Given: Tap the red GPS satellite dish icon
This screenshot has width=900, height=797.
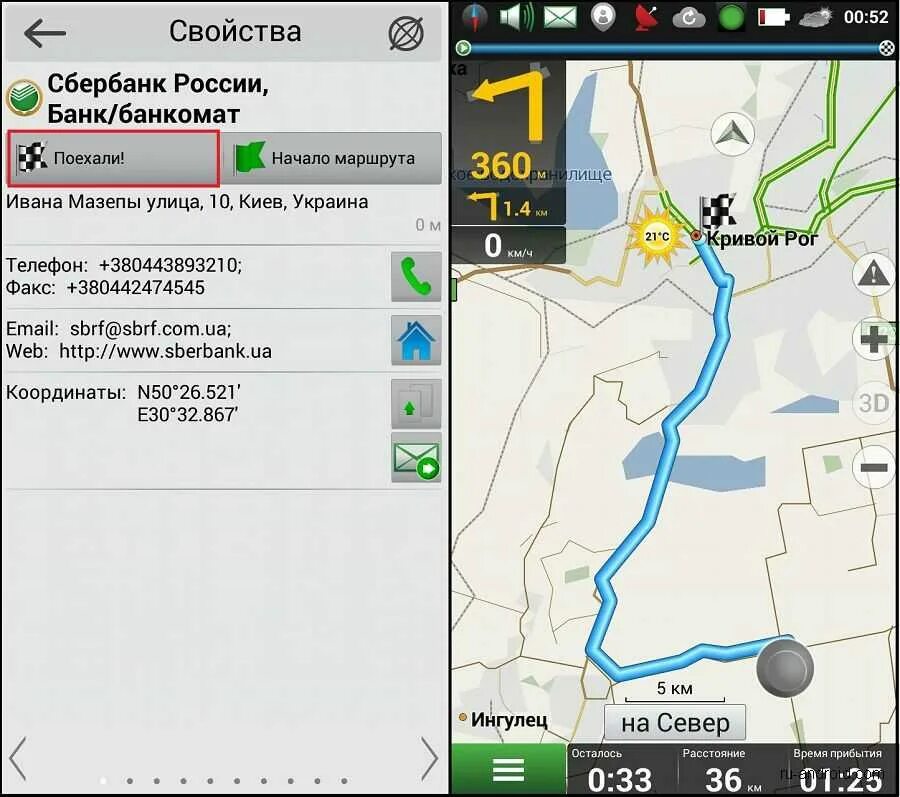Looking at the screenshot, I should 646,17.
